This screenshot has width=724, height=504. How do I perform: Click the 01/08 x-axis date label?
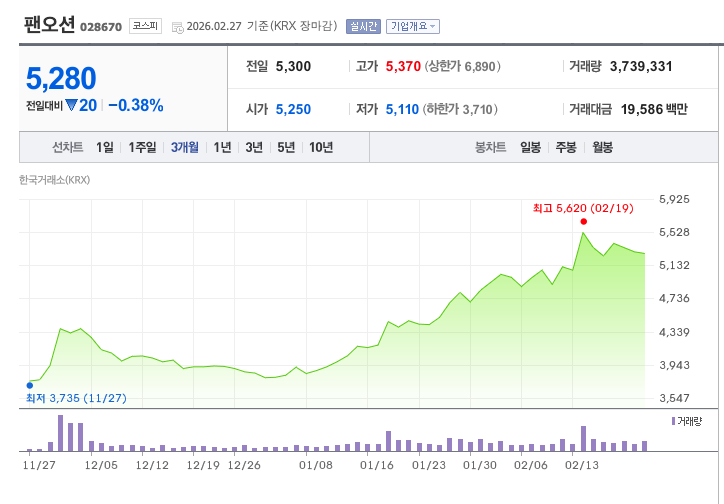[316, 465]
